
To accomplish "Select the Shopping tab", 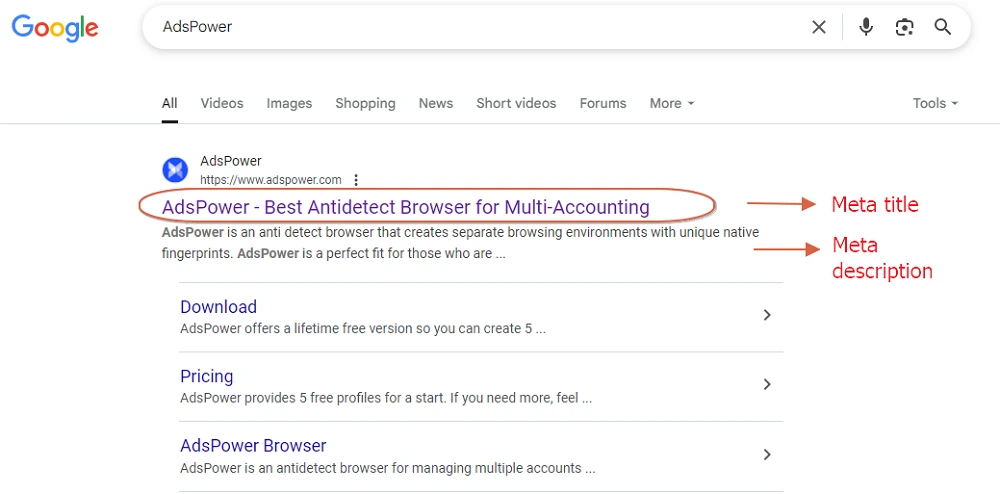I will coord(365,103).
